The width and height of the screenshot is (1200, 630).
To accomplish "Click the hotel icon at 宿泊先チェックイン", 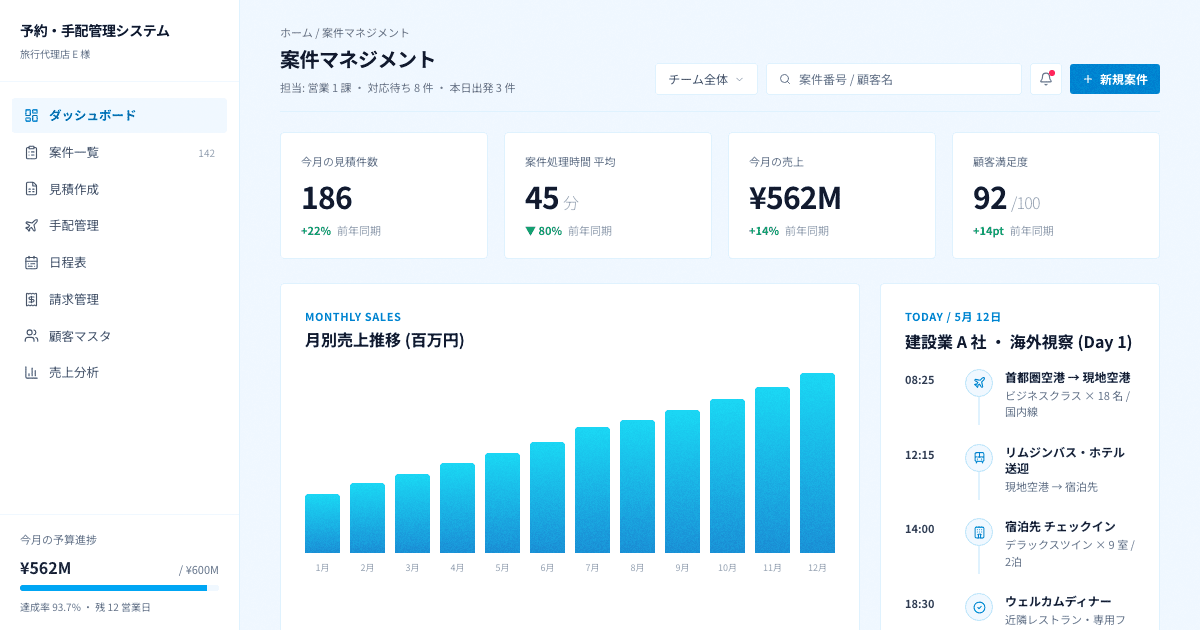I will [978, 531].
